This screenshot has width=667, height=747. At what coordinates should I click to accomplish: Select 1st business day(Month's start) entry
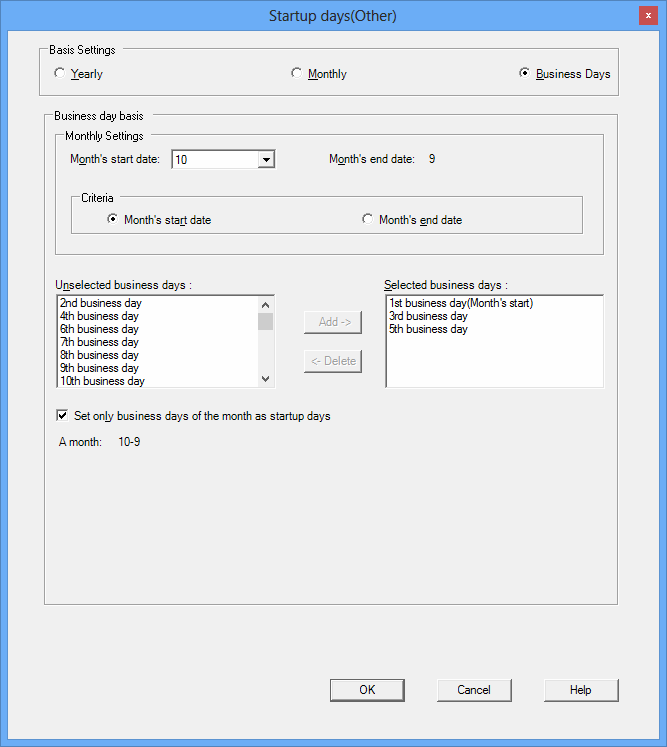(461, 303)
